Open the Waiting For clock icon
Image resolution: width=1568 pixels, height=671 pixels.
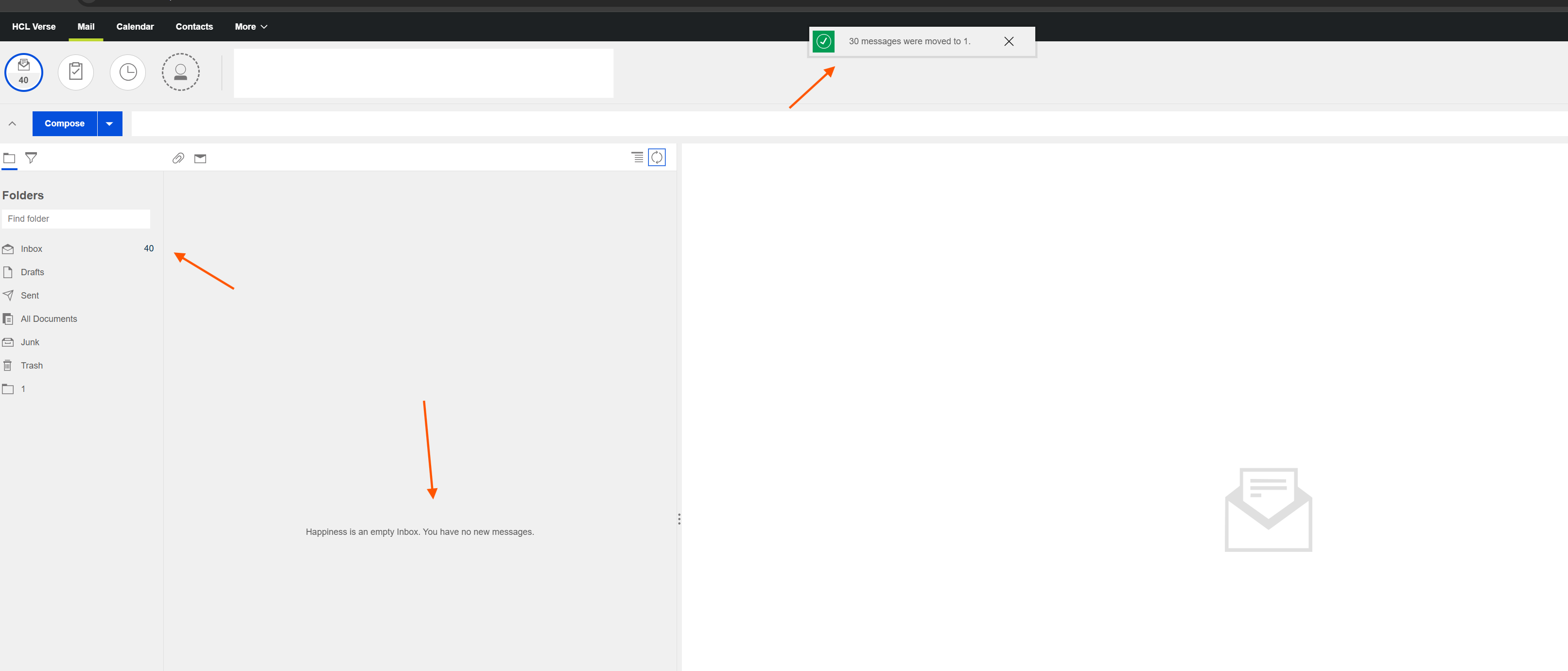(x=128, y=72)
